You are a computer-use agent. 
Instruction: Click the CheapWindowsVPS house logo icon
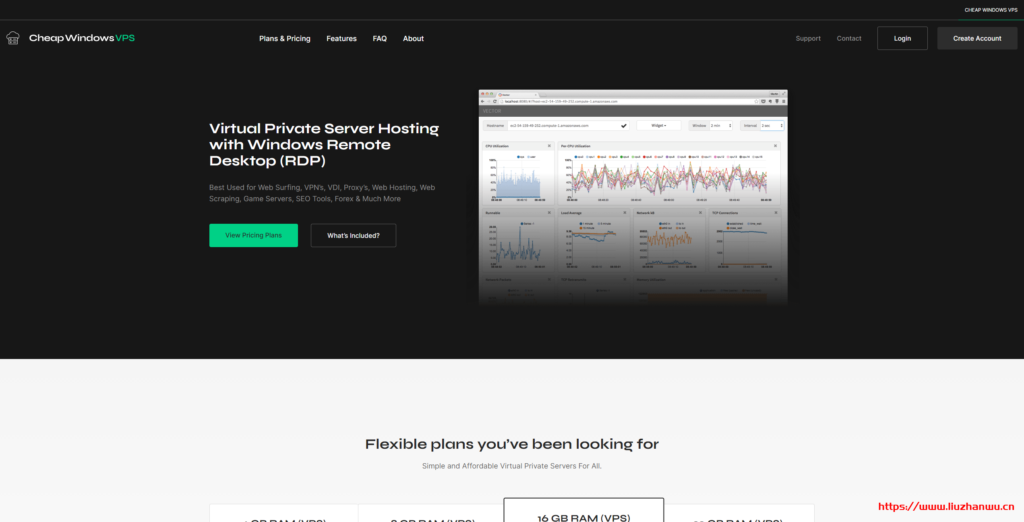[x=13, y=38]
